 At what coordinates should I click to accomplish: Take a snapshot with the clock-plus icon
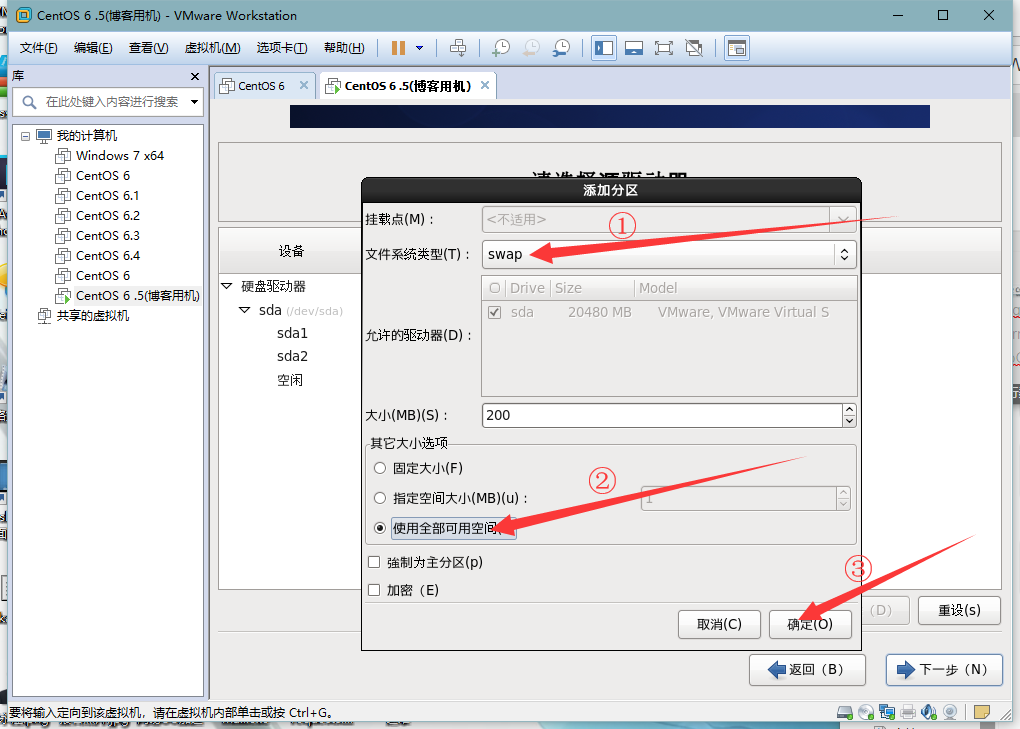click(x=501, y=47)
